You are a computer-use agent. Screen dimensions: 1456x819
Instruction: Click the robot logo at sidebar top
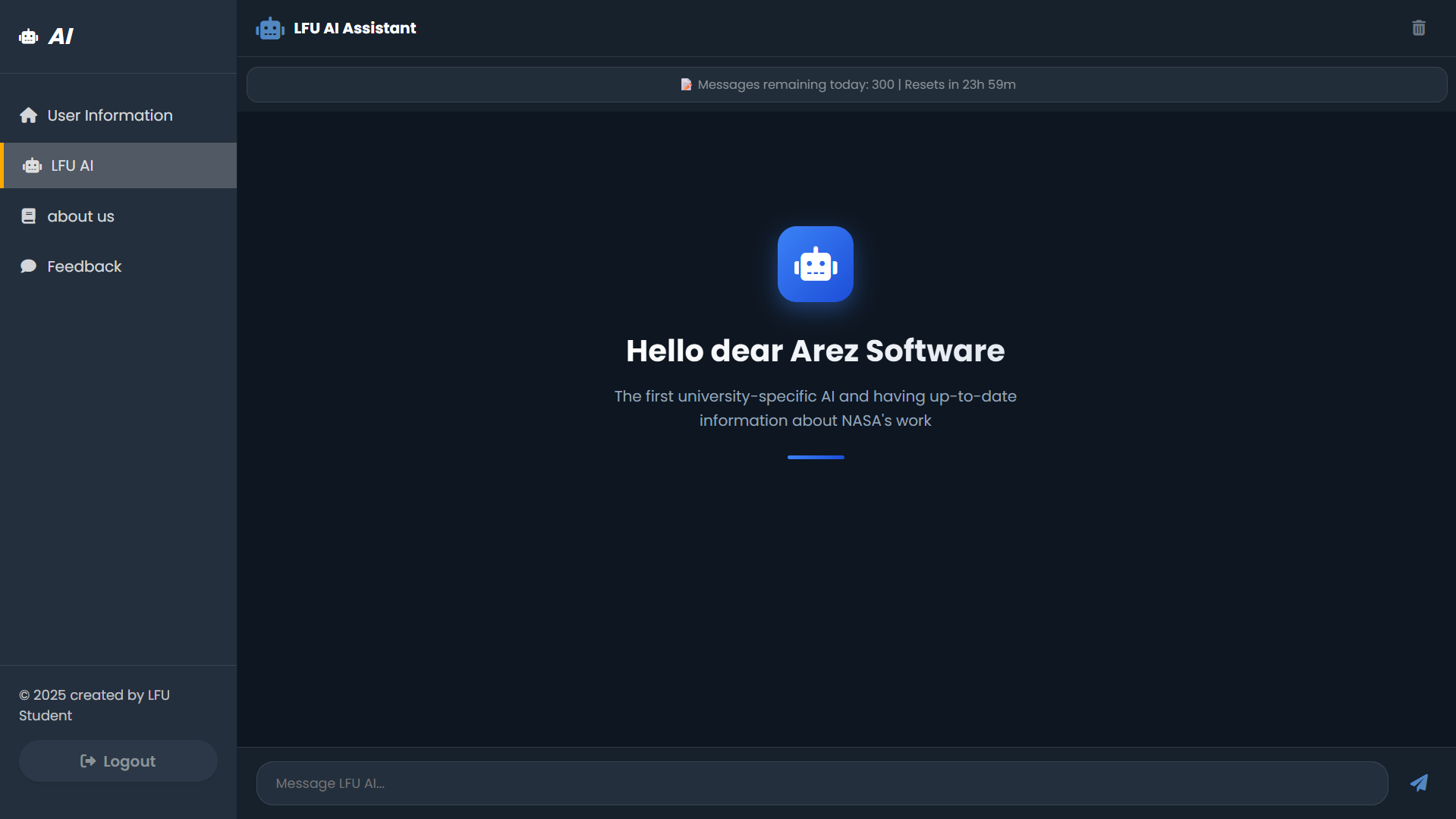29,36
